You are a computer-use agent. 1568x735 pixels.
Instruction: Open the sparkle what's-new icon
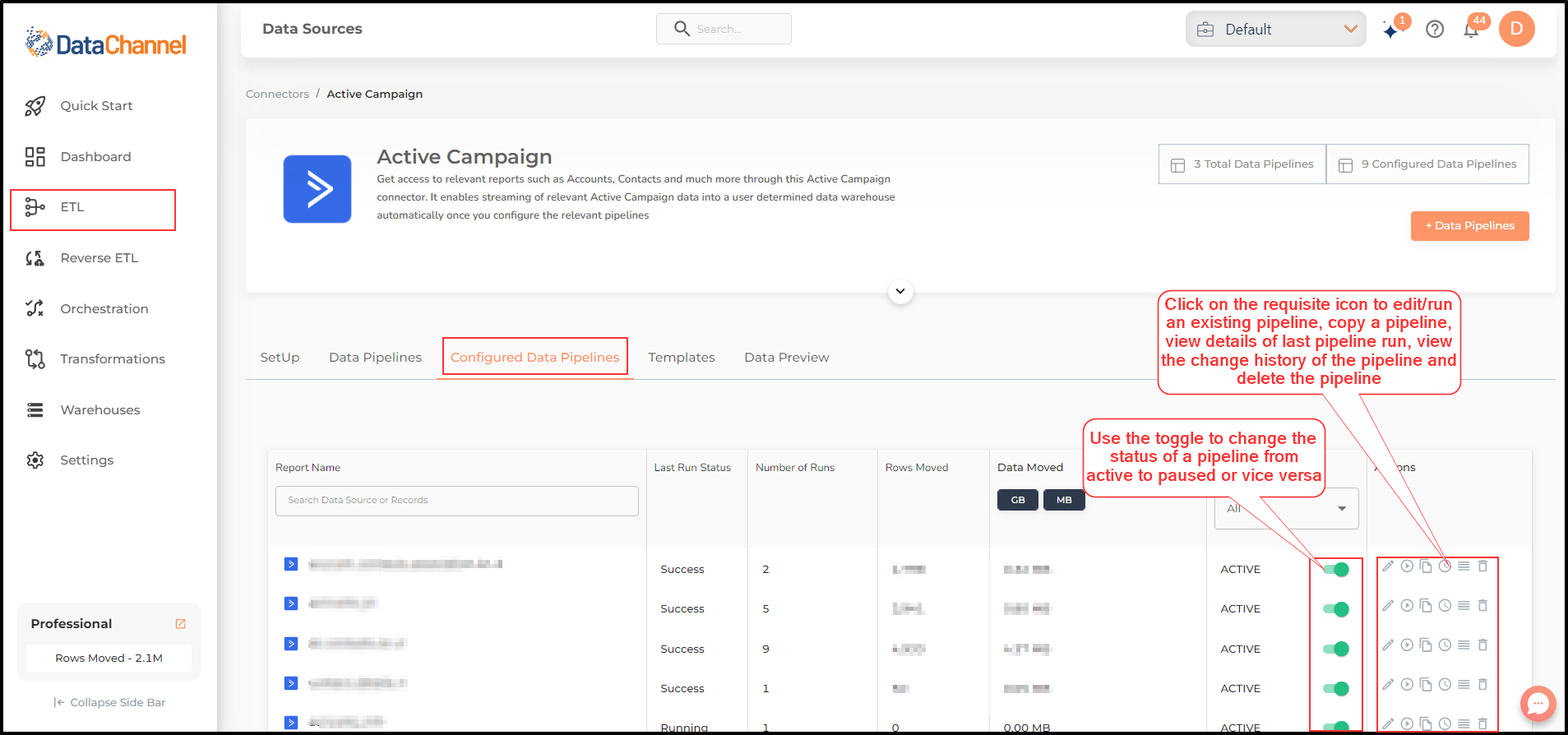click(1391, 30)
